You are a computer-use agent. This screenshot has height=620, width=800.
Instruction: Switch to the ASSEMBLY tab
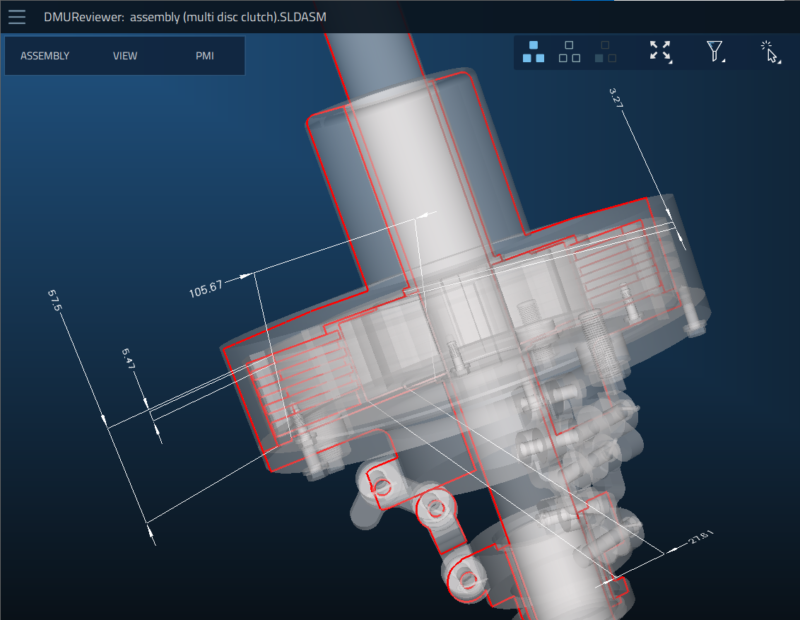coord(47,57)
